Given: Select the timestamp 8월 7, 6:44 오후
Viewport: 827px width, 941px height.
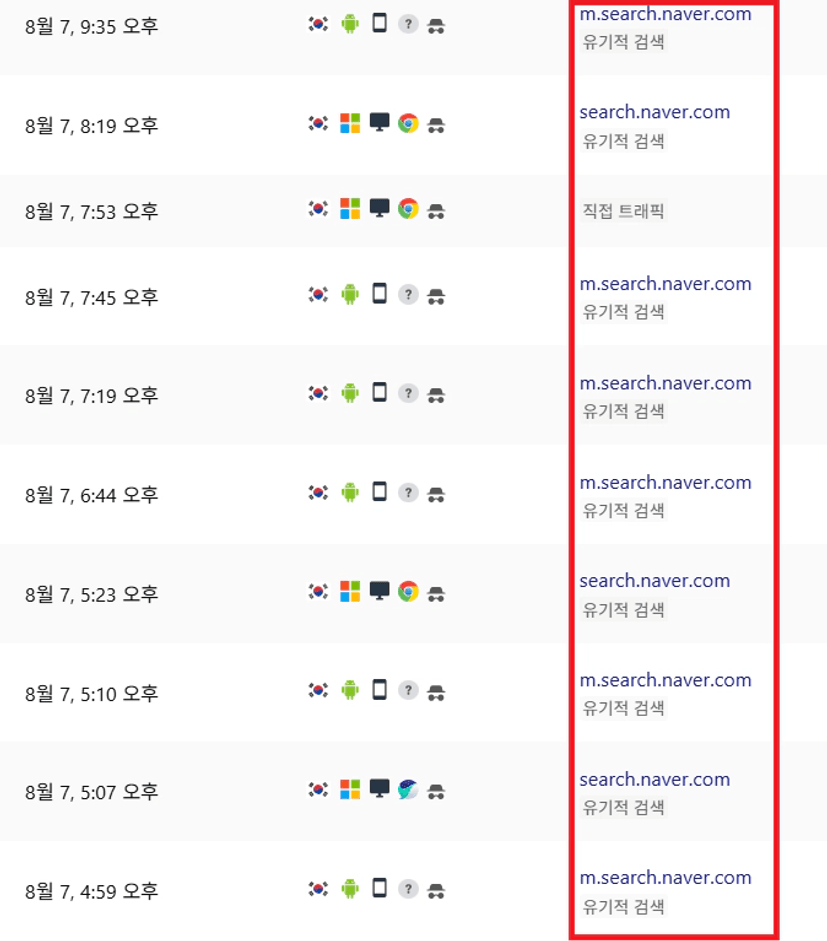Looking at the screenshot, I should (x=91, y=495).
